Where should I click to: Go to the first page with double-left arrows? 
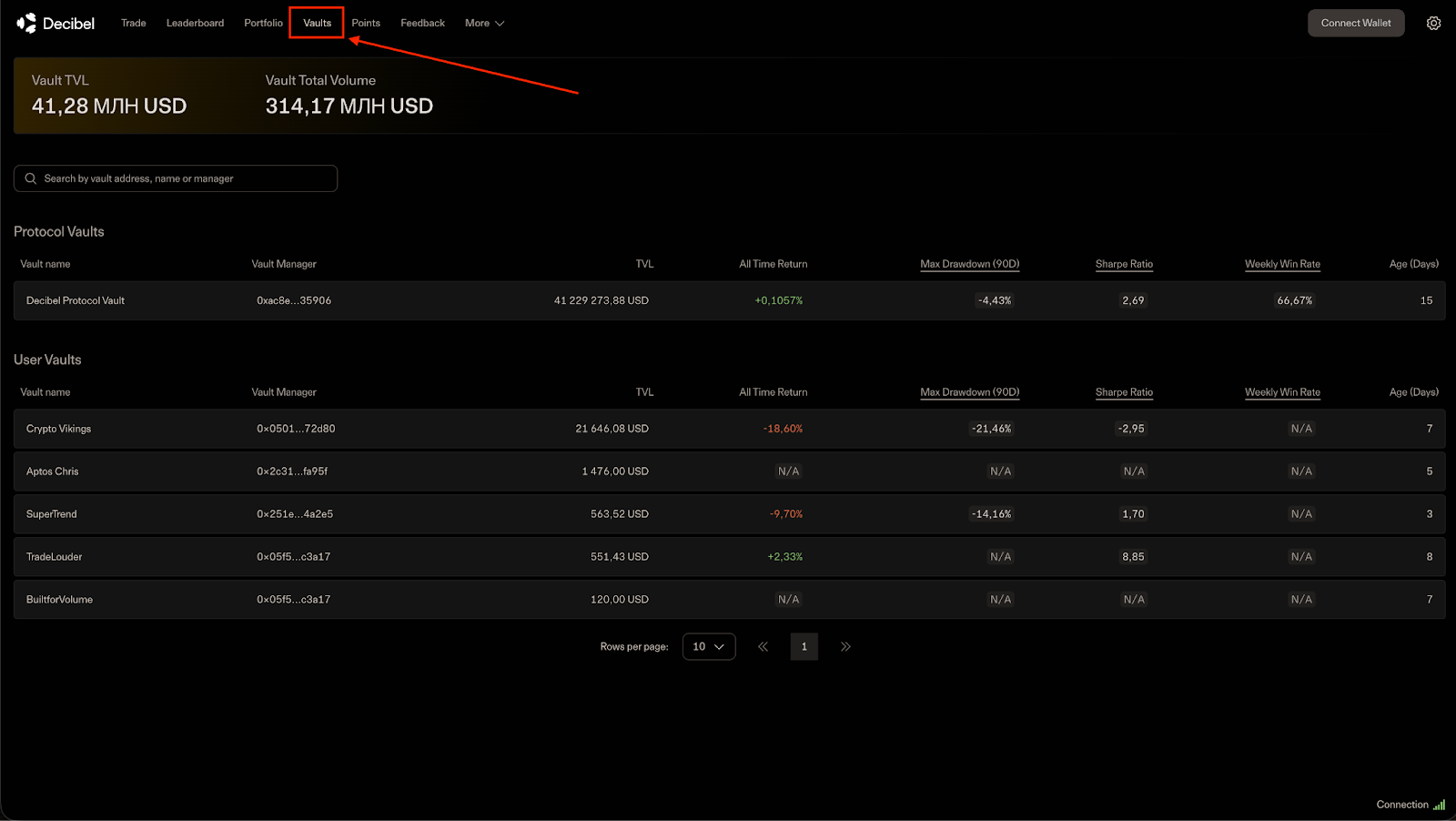pyautogui.click(x=763, y=646)
